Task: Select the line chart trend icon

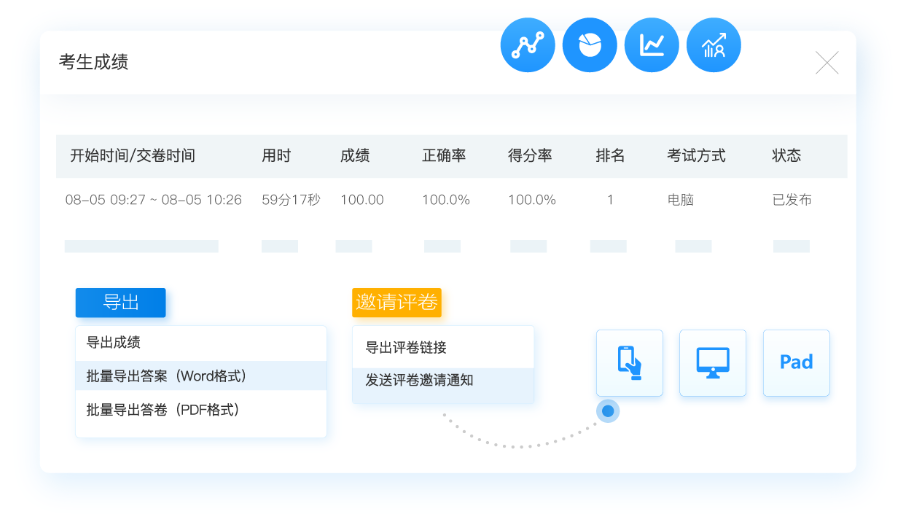Action: click(x=651, y=45)
